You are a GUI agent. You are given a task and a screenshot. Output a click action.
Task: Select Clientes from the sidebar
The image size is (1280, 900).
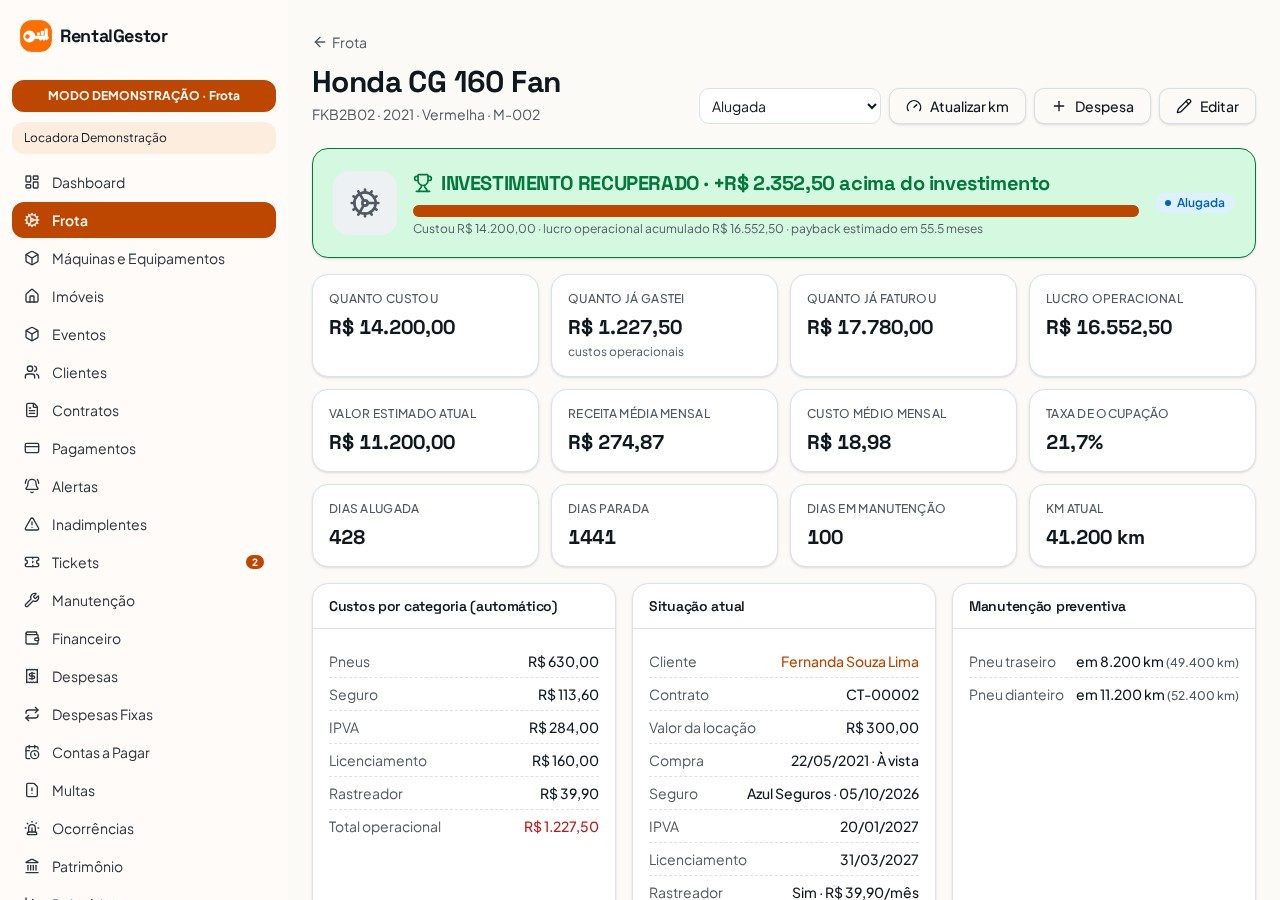pos(144,372)
